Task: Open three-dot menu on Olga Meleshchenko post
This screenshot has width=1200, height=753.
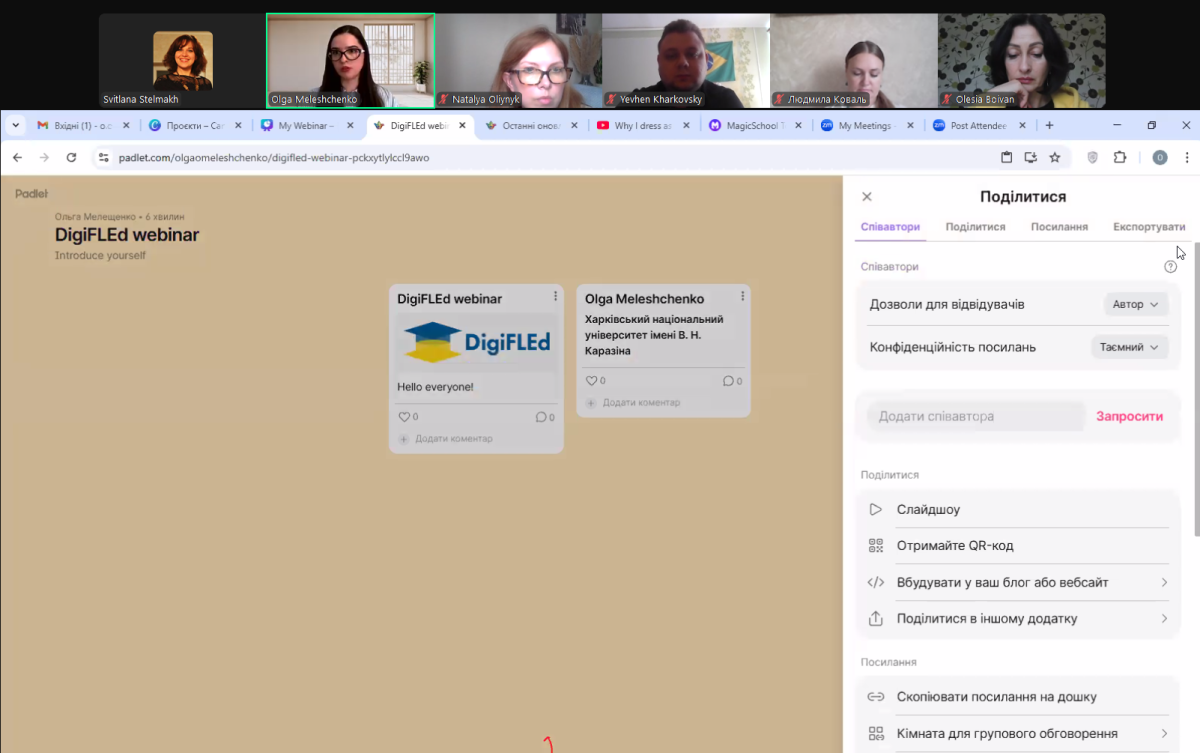Action: coord(742,297)
